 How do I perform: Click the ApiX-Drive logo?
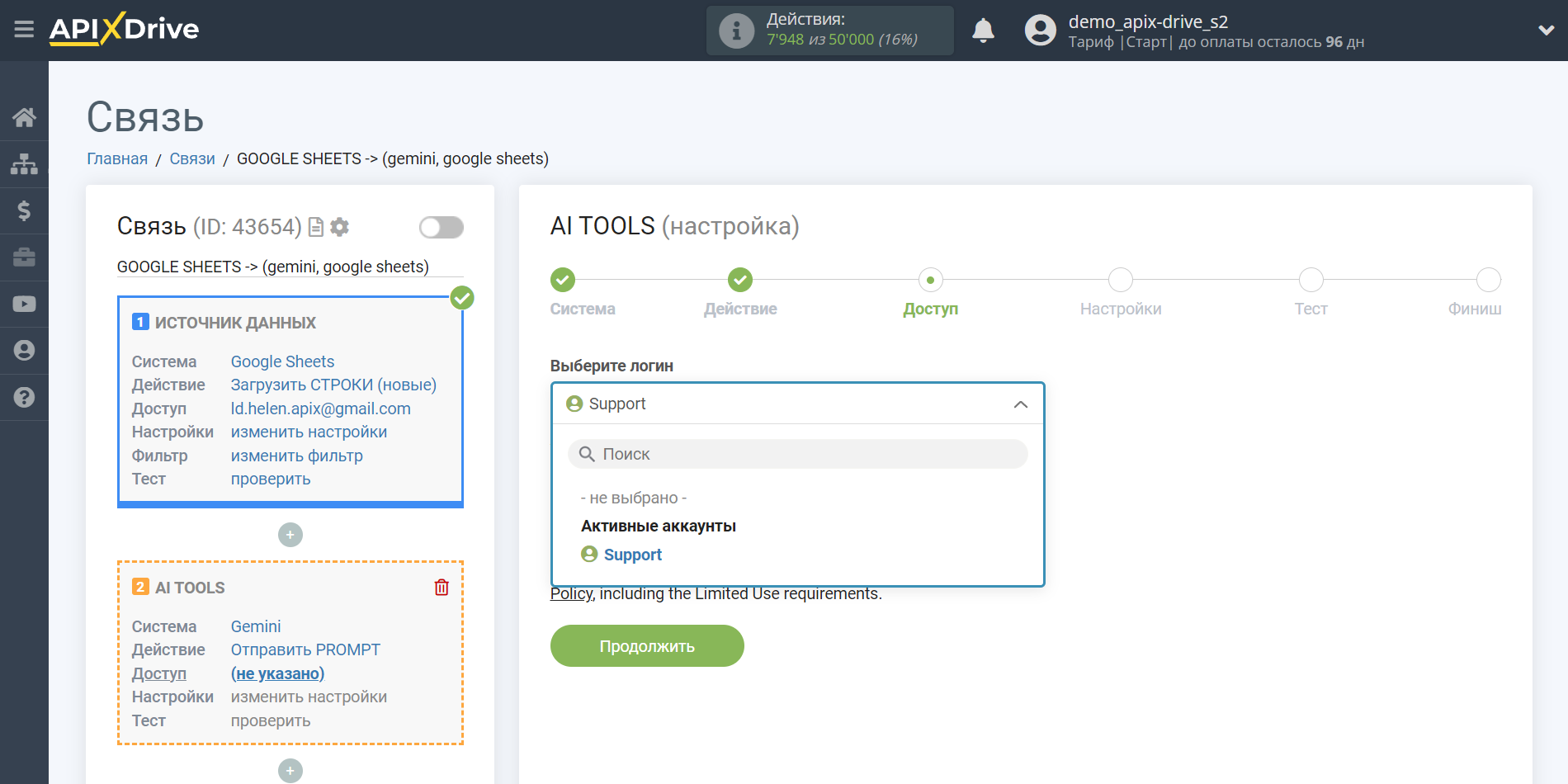(124, 29)
